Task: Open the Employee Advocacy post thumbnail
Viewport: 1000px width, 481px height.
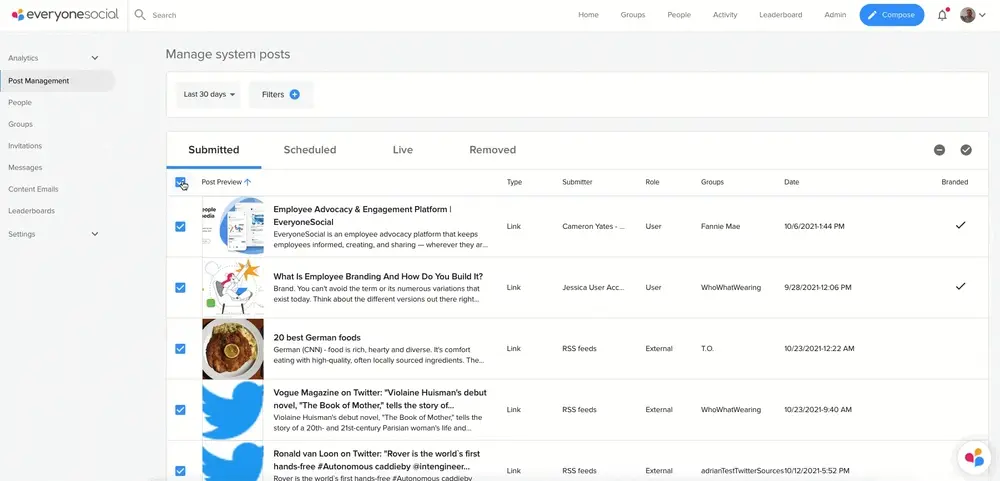Action: pos(233,226)
